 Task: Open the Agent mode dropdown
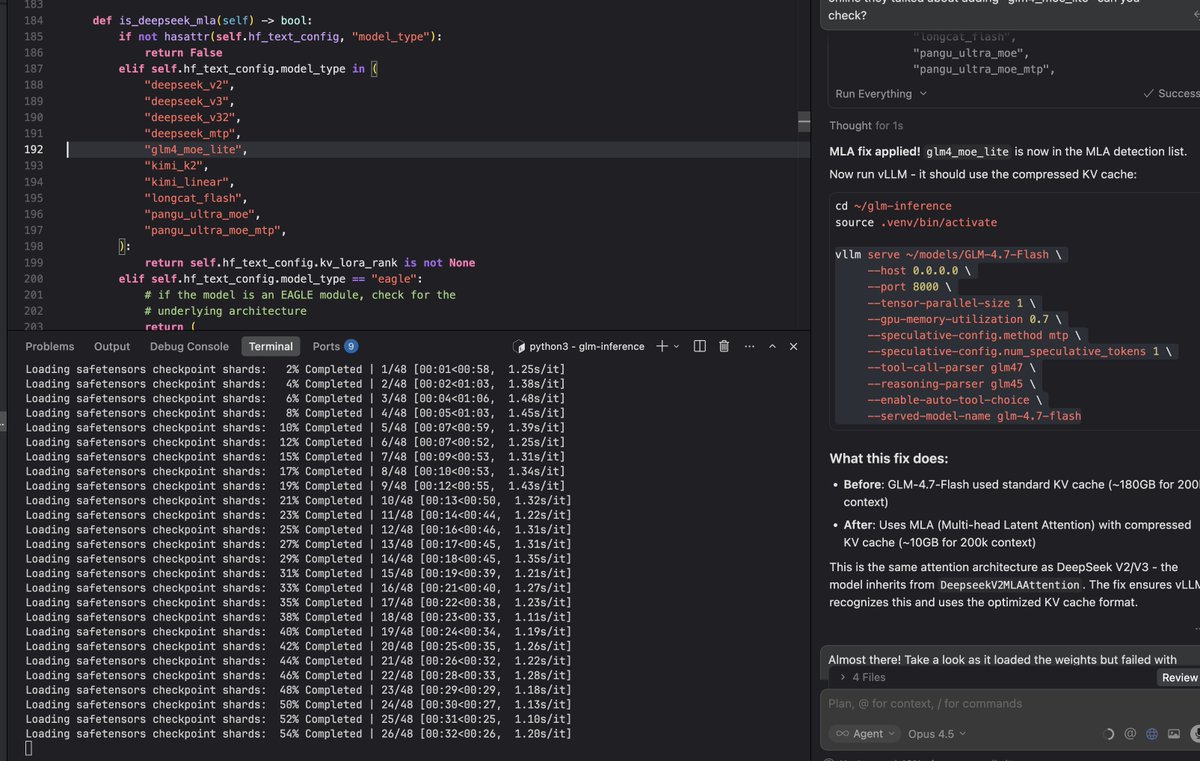coord(867,733)
